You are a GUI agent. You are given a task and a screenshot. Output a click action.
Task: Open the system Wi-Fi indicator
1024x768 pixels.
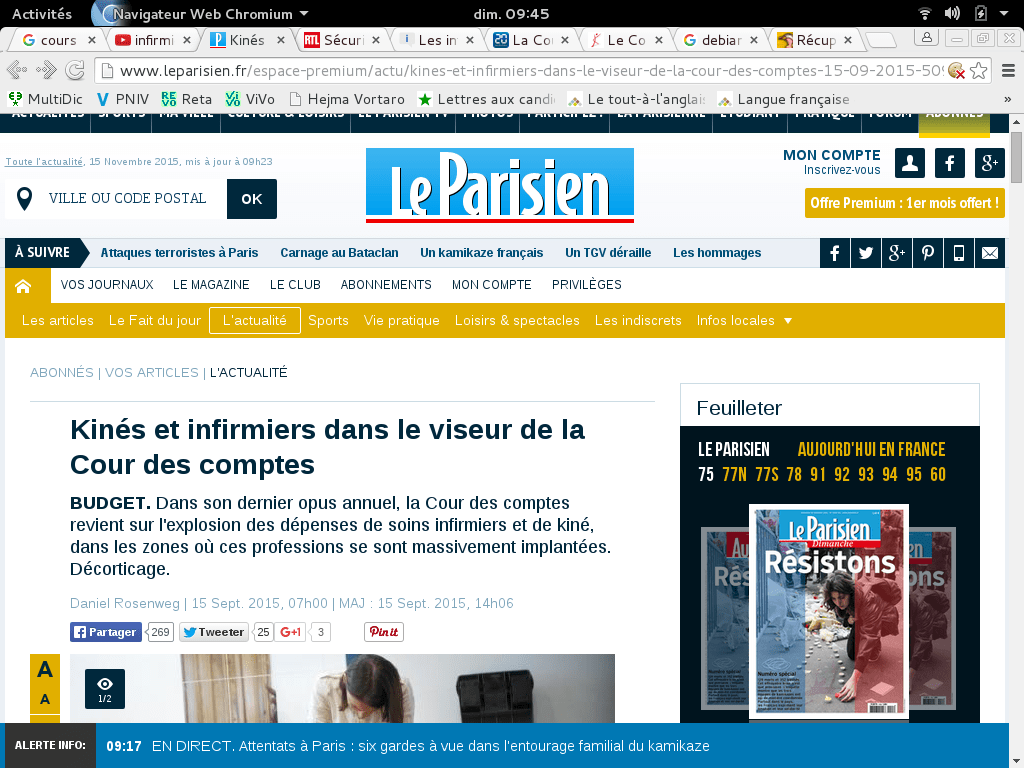(924, 13)
